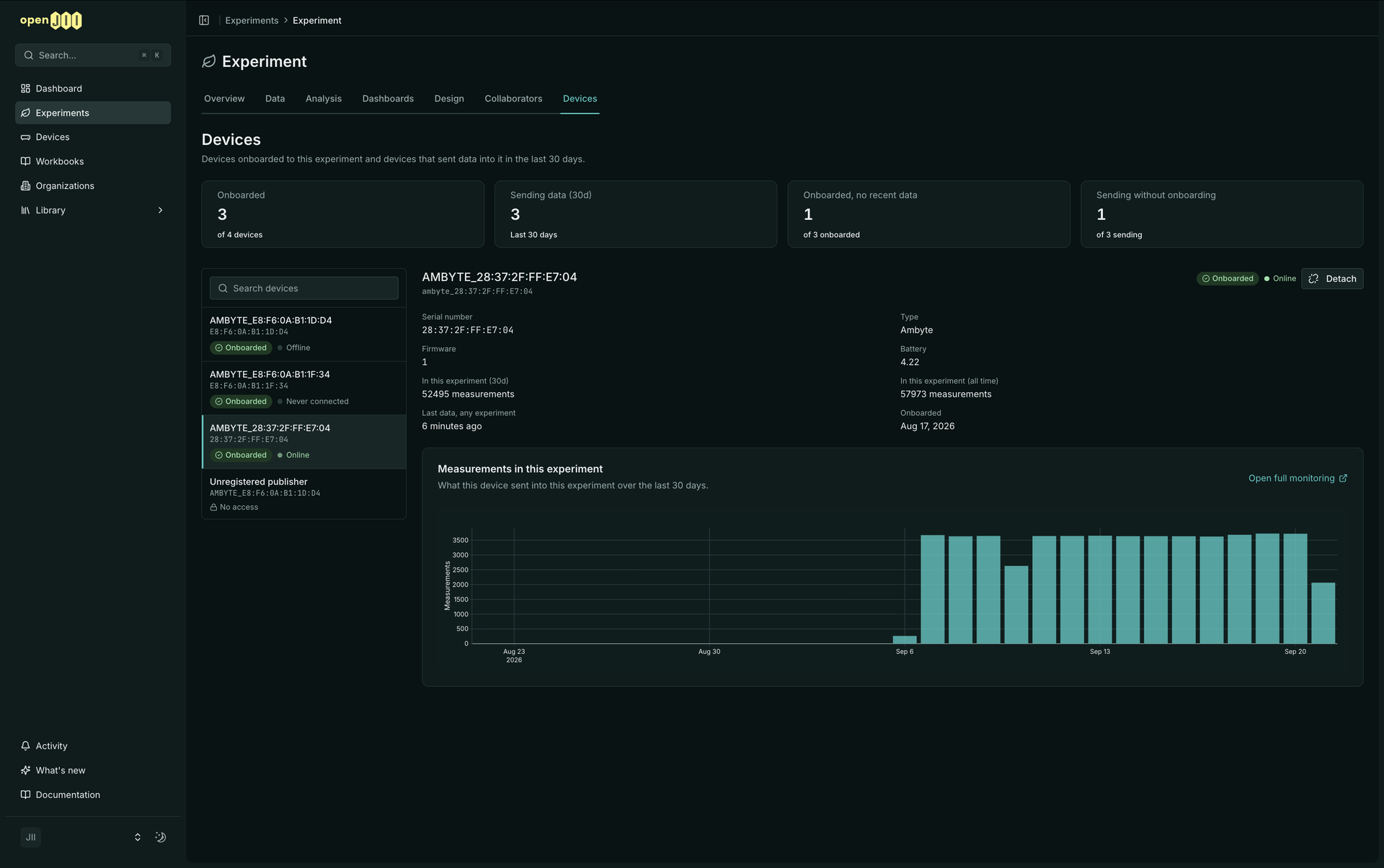
Task: Select device AMBYTE_E8:F6:0A:B1:1F:34
Action: point(303,388)
